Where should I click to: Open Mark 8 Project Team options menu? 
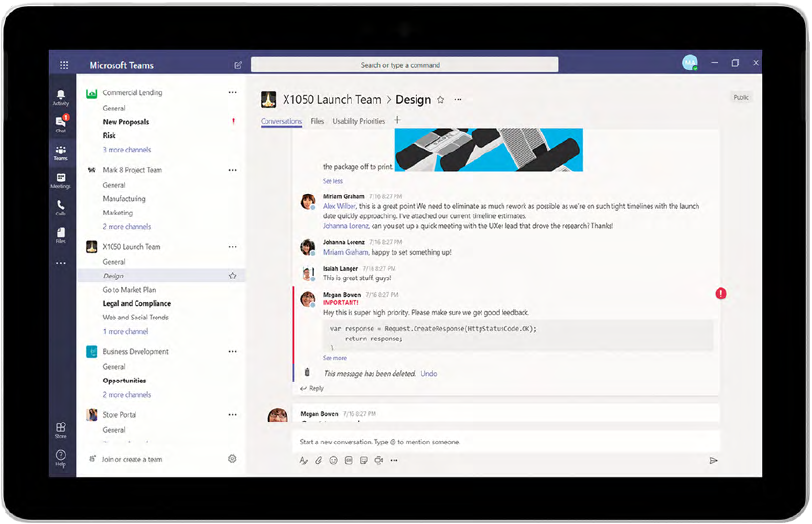(233, 170)
